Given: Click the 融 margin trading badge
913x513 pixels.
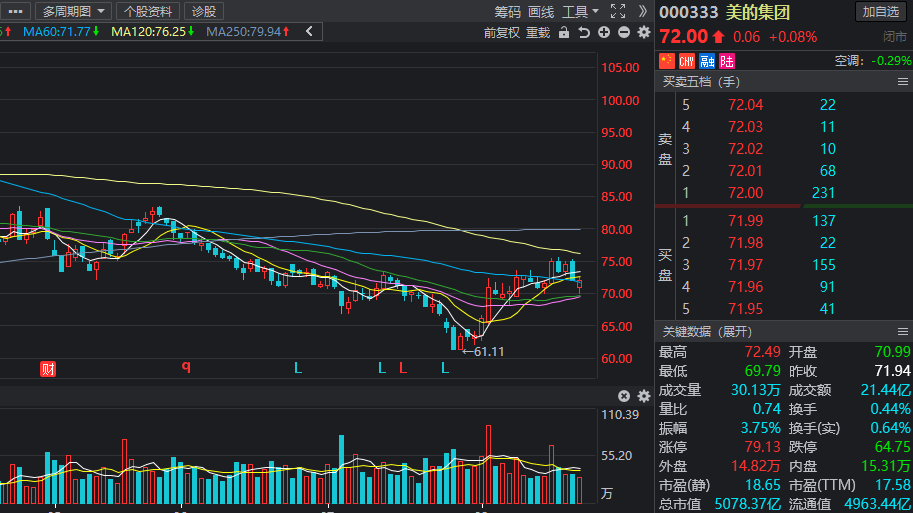Looking at the screenshot, I should coord(706,61).
